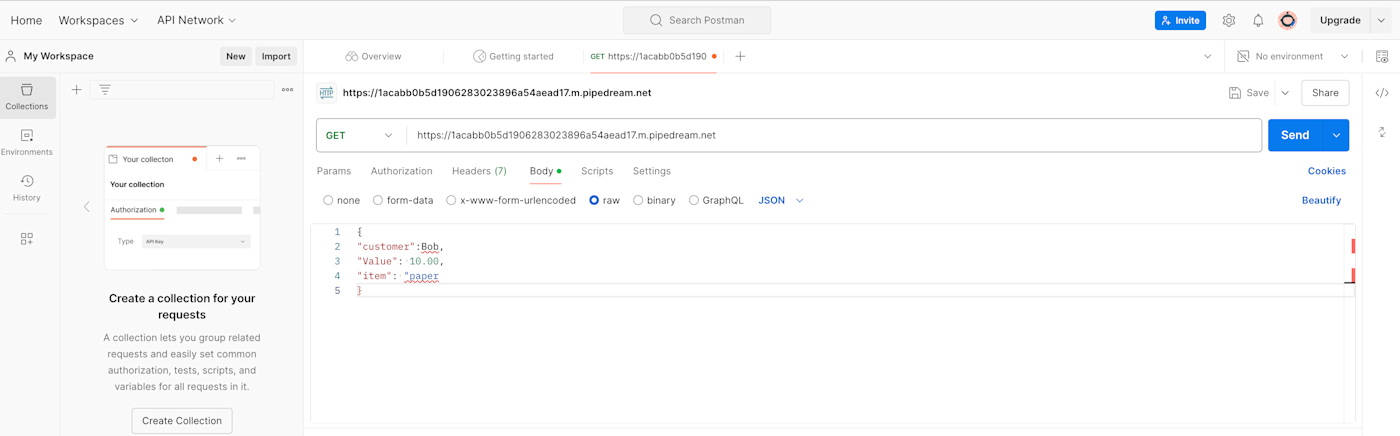Open the Getting started tab
This screenshot has width=1400, height=436.
point(513,57)
